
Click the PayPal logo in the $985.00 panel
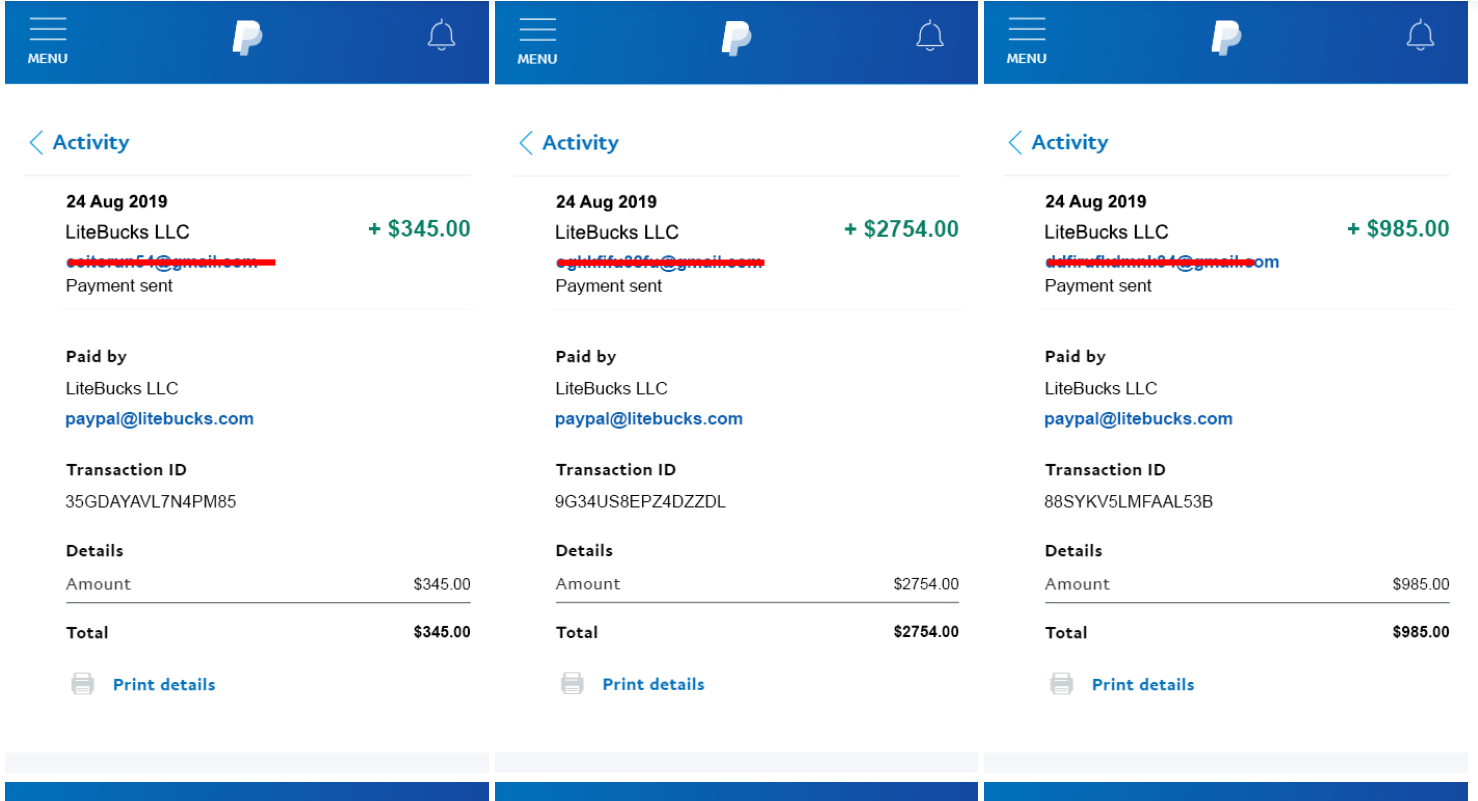click(1227, 37)
